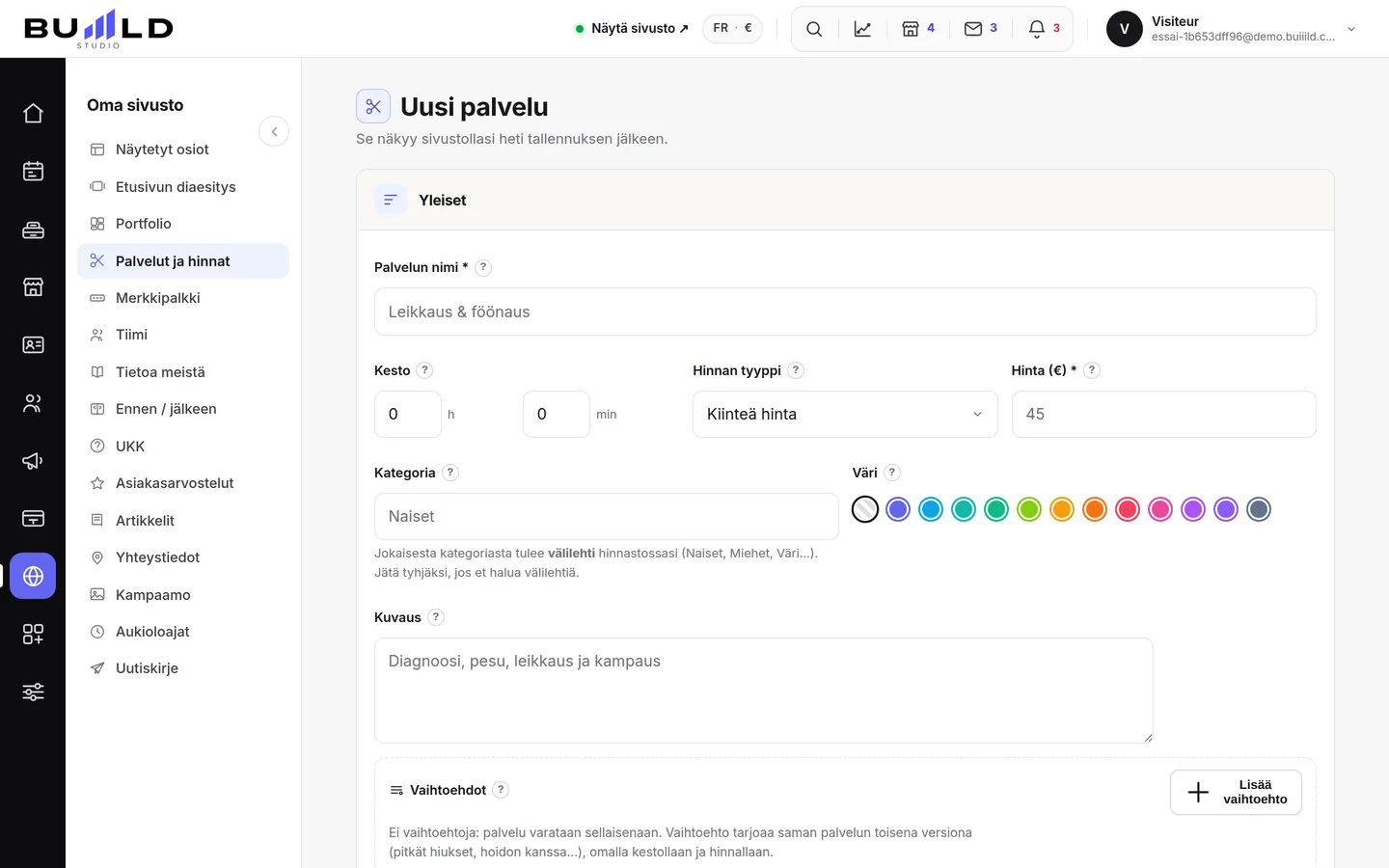Viewport: 1389px width, 868px height.
Task: Open the sliders settings icon
Action: click(x=33, y=692)
